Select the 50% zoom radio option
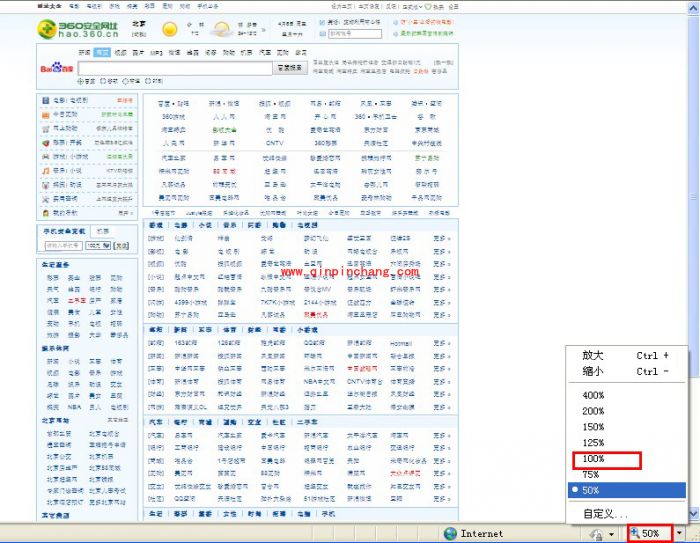Screen dimensions: 700x543 [593, 491]
